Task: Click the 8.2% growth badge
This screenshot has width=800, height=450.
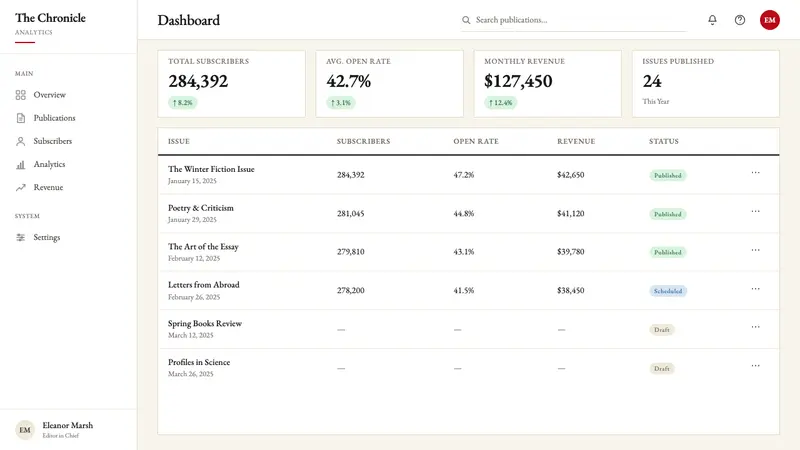Action: (183, 103)
